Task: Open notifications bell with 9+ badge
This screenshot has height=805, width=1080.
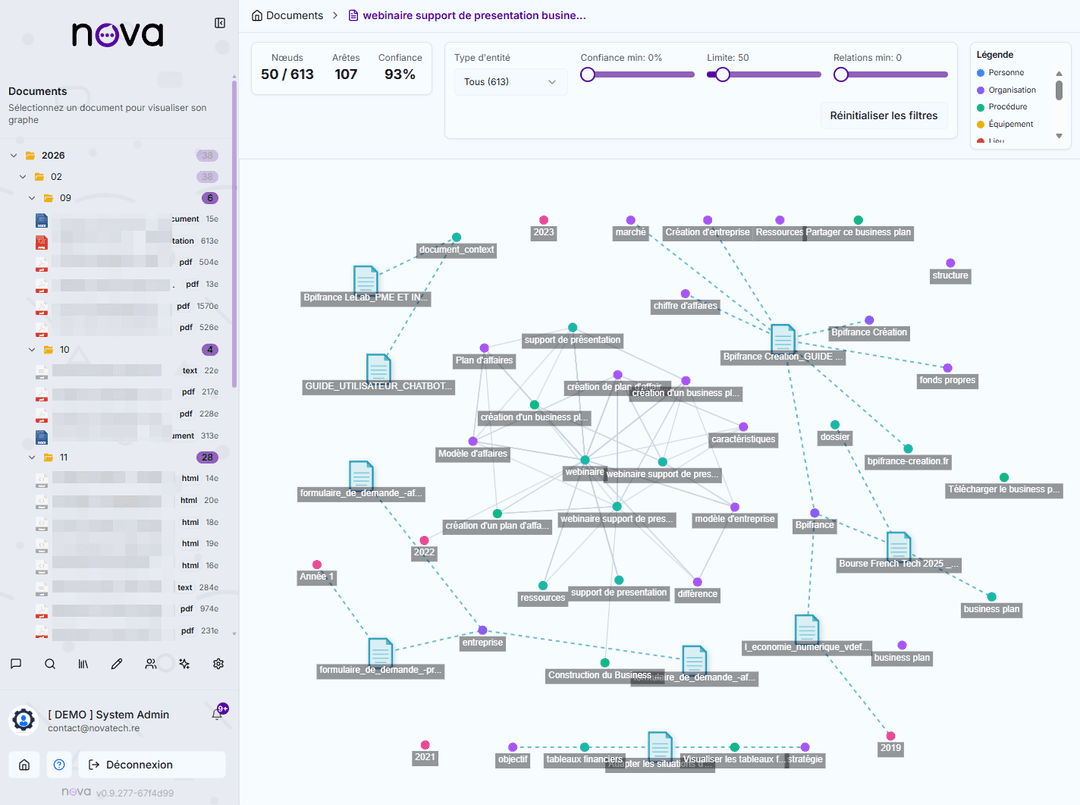Action: (x=217, y=714)
